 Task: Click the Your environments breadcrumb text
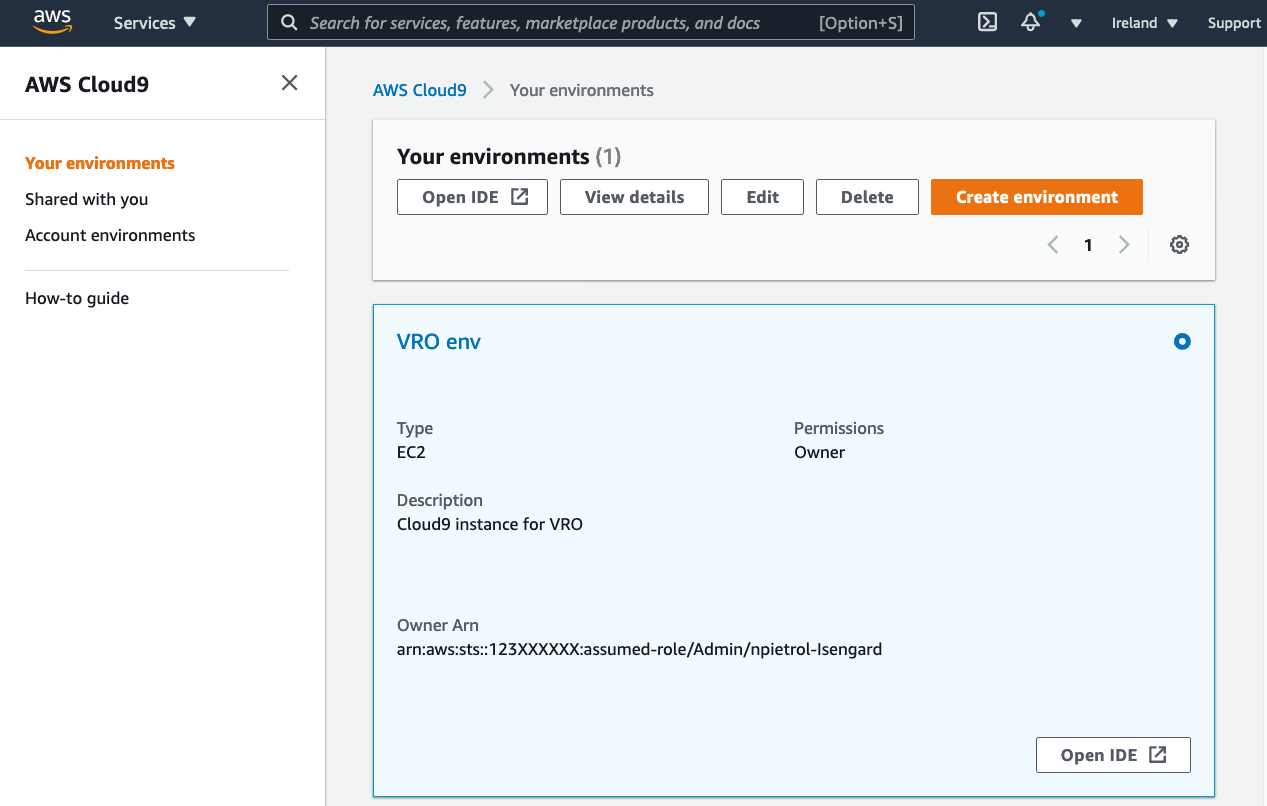582,90
